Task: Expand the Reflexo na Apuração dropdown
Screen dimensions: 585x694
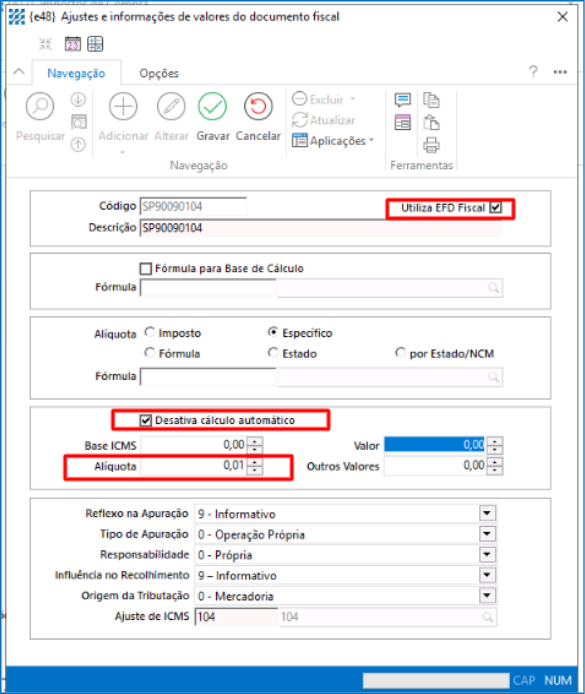Action: (x=487, y=513)
